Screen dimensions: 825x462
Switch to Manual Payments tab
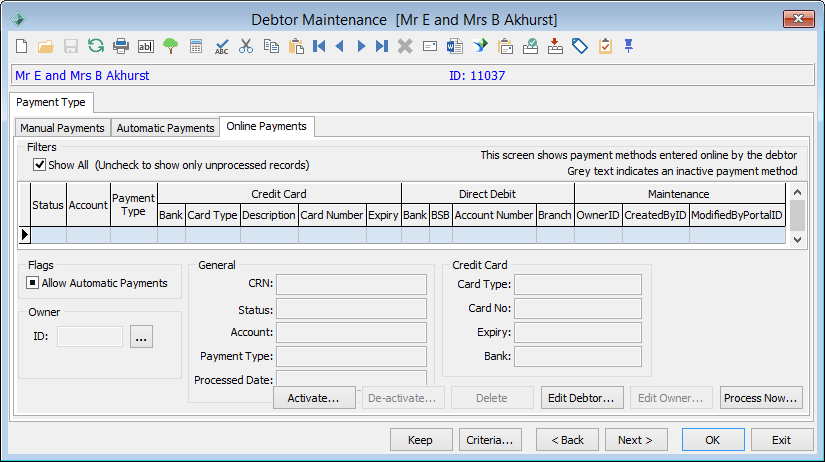(x=63, y=128)
